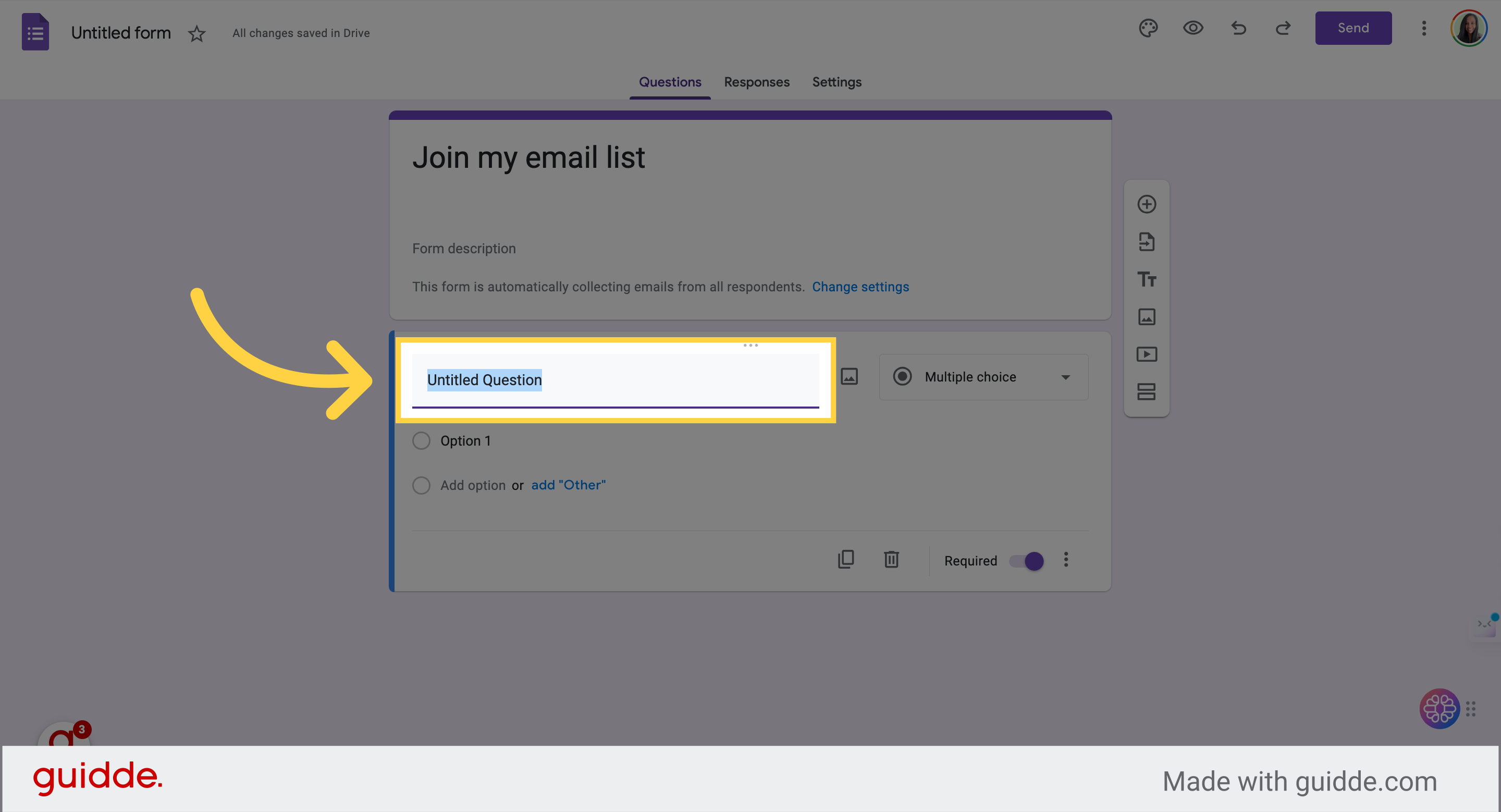The image size is (1501, 812).
Task: Import questions from another form
Action: (x=1147, y=242)
